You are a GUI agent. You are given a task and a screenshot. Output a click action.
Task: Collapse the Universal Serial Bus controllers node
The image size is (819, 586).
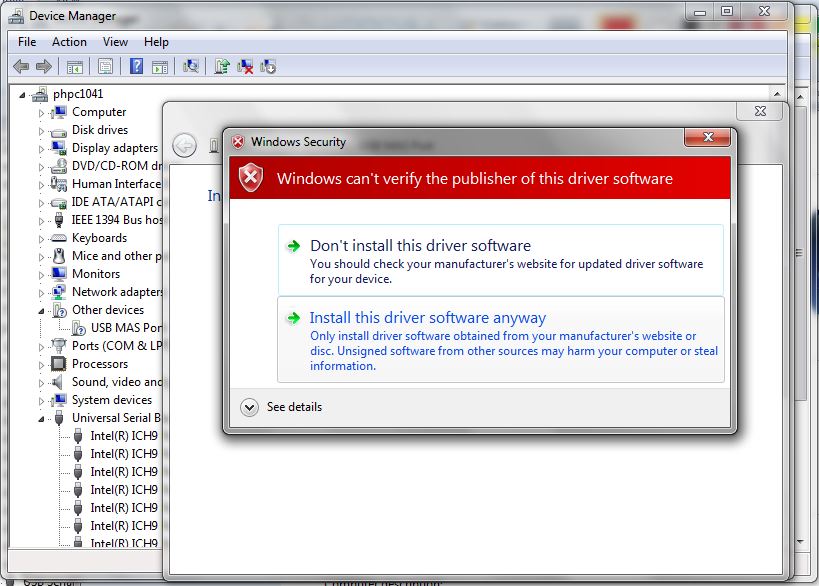(x=41, y=419)
